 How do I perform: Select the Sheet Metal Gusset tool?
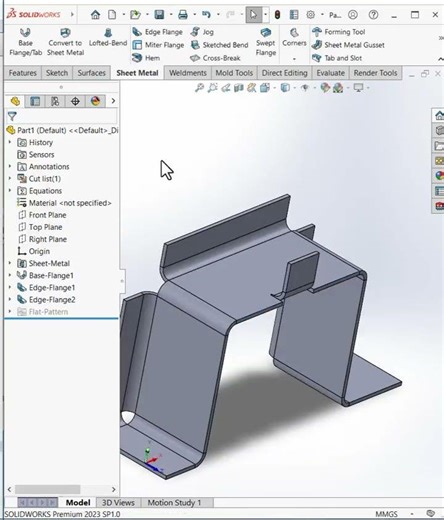pyautogui.click(x=348, y=45)
